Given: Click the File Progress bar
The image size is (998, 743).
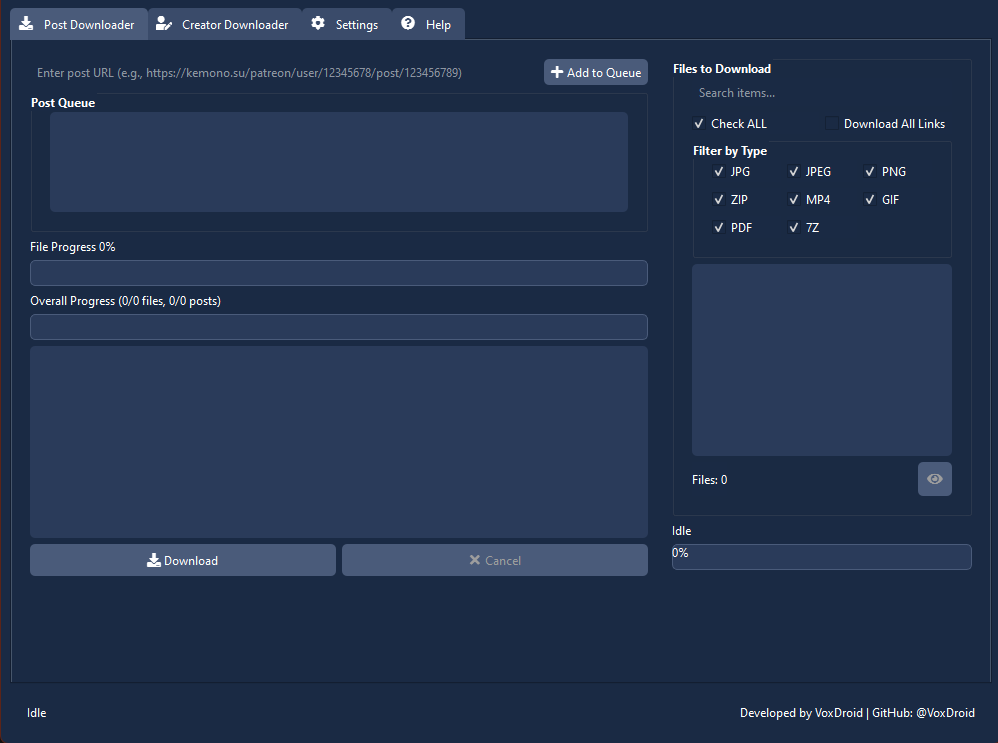Looking at the screenshot, I should coord(338,272).
